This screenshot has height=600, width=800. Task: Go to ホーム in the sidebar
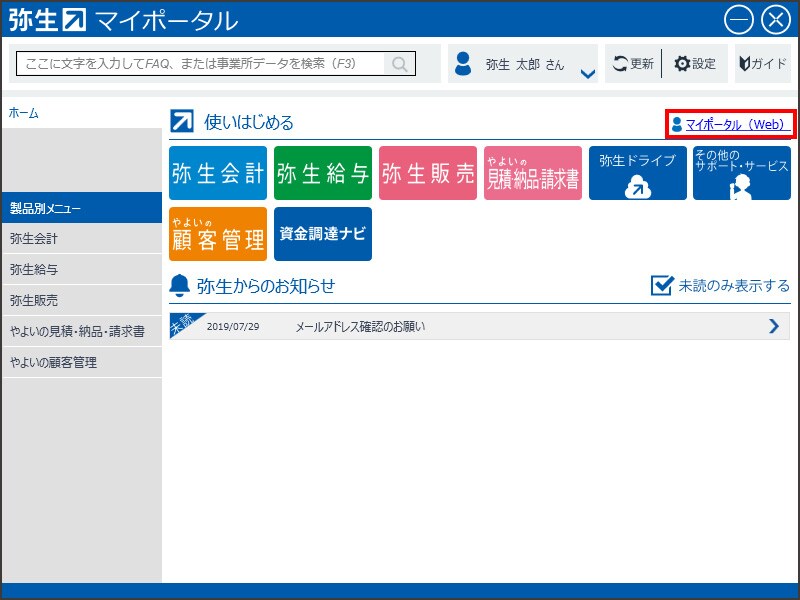(23, 113)
